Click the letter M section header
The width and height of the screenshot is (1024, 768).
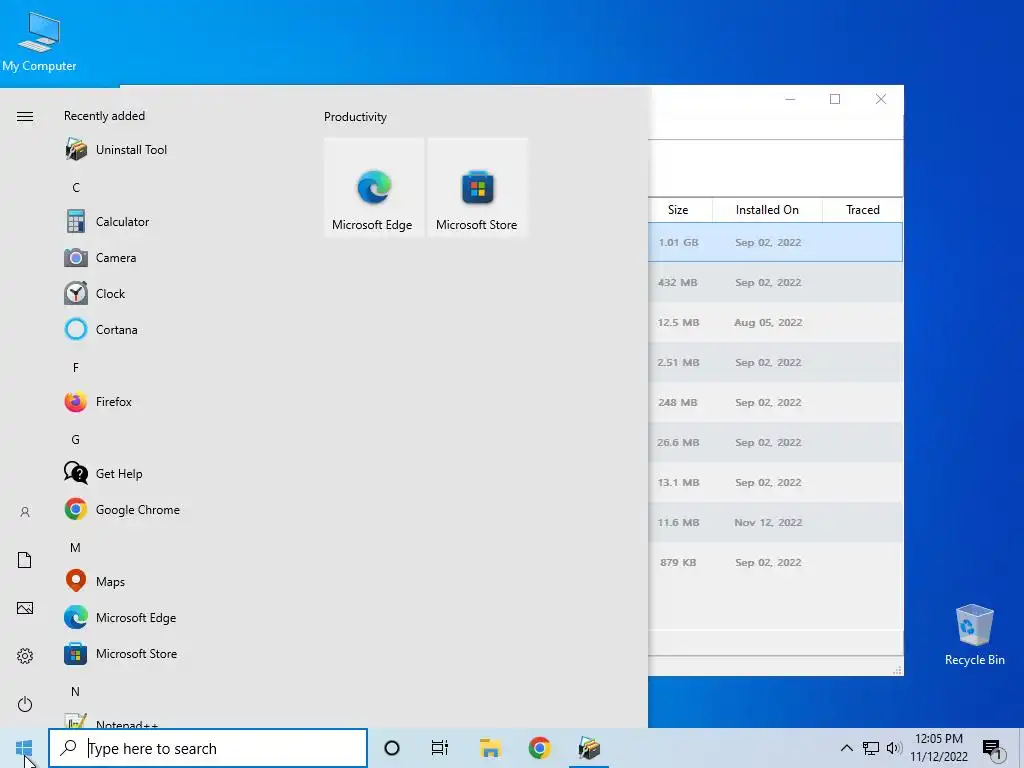tap(76, 547)
